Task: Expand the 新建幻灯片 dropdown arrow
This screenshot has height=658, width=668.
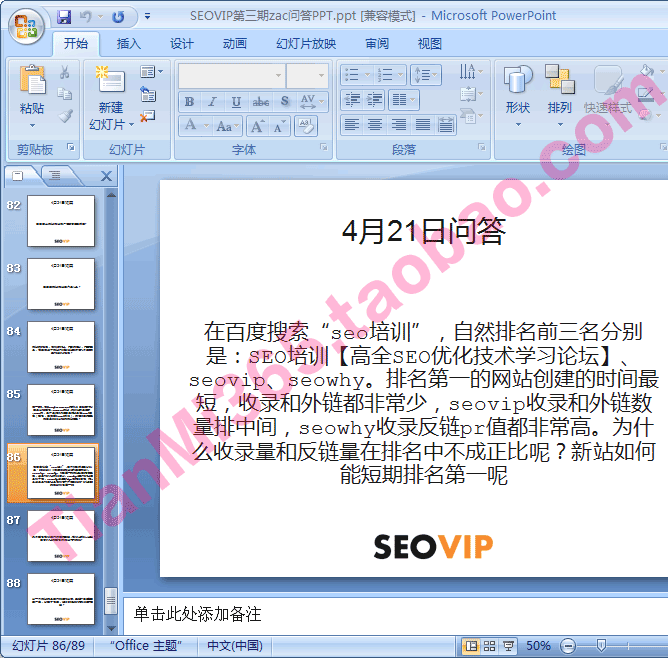Action: coord(131,125)
